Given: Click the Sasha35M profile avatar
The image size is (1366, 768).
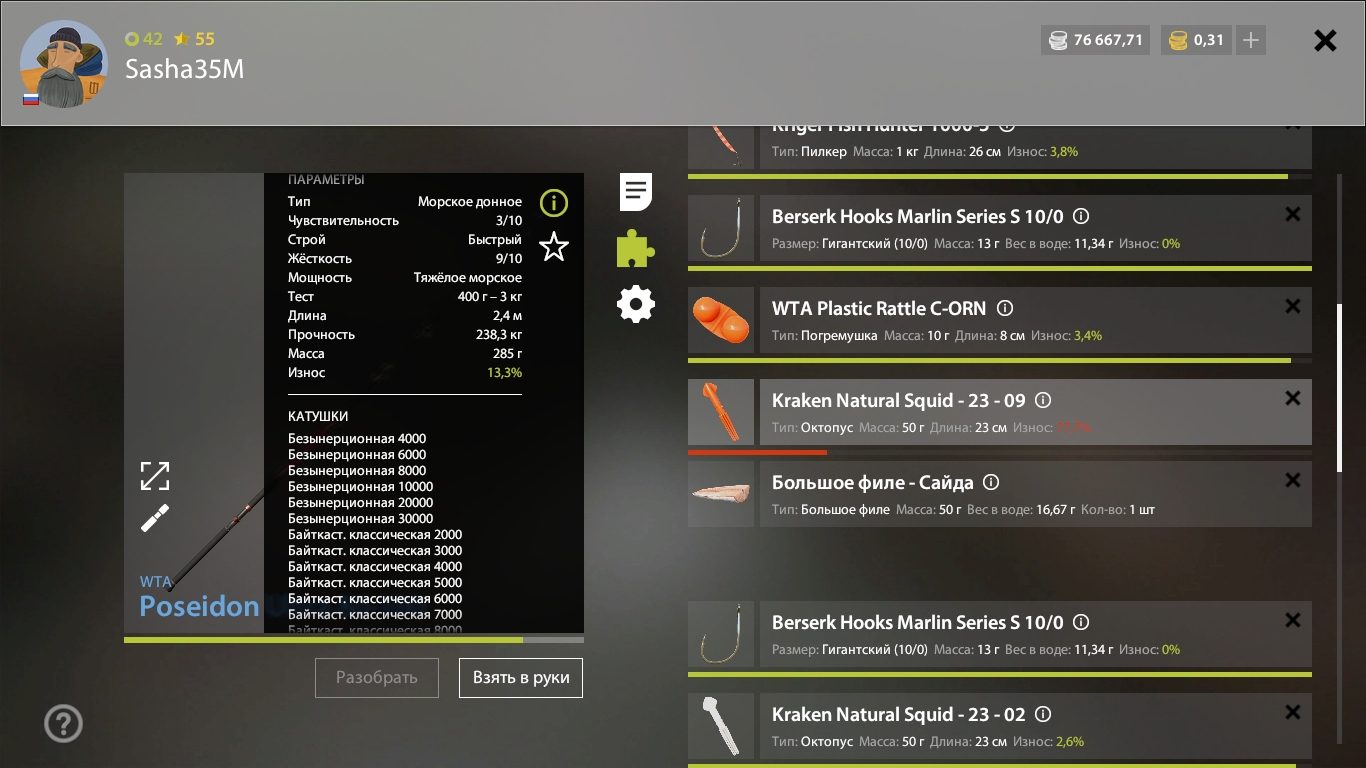Looking at the screenshot, I should pyautogui.click(x=64, y=63).
